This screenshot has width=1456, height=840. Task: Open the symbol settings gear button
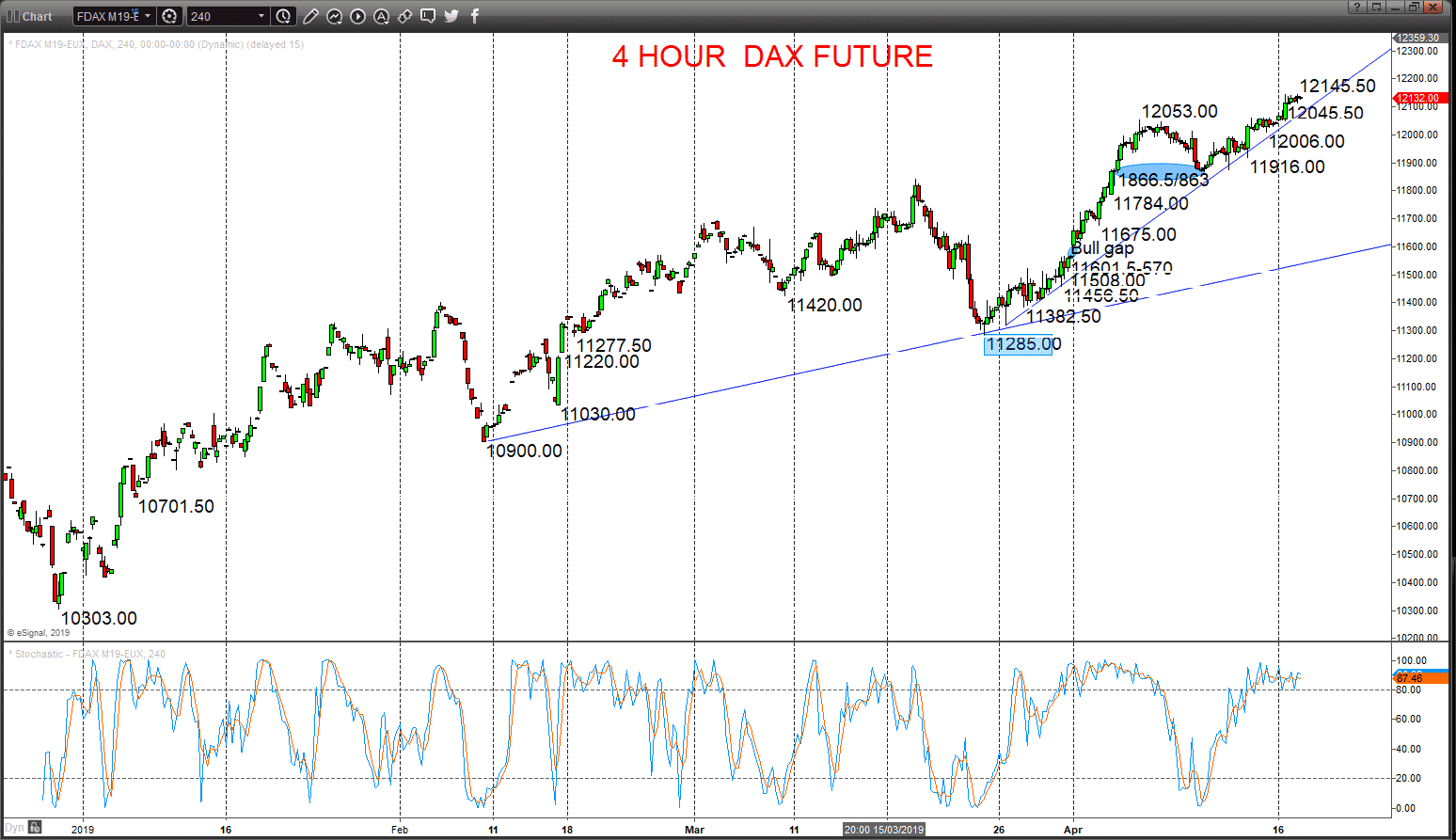click(169, 16)
